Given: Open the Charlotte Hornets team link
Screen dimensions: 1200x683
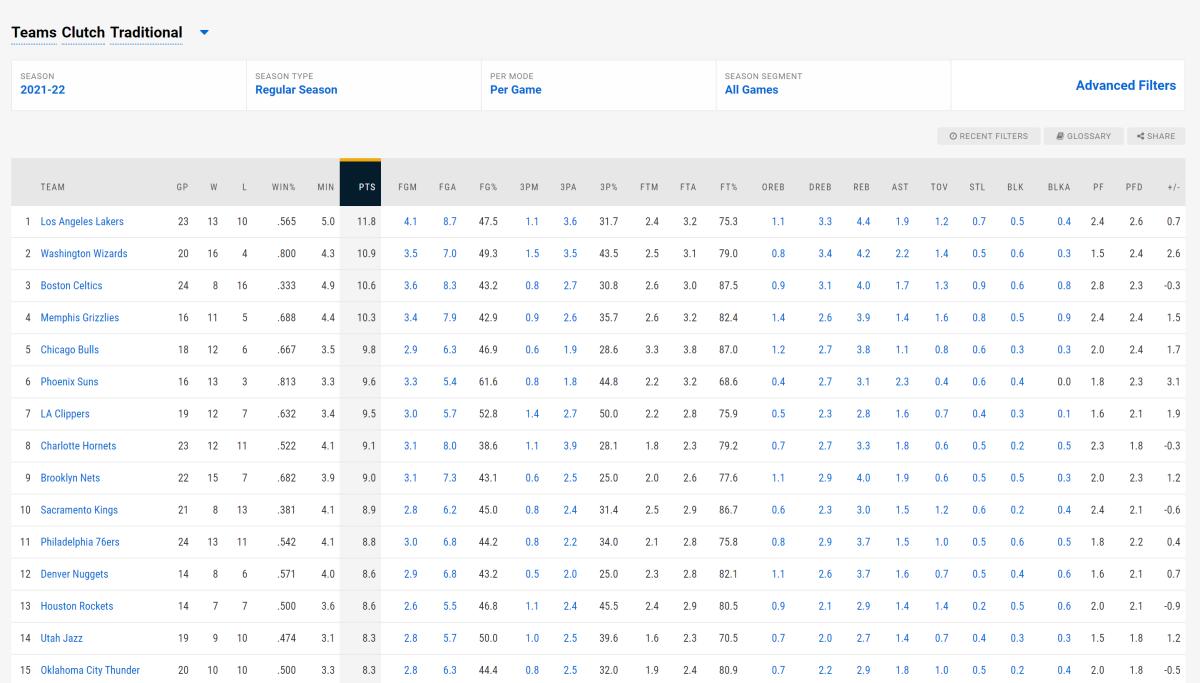Looking at the screenshot, I should point(78,446).
